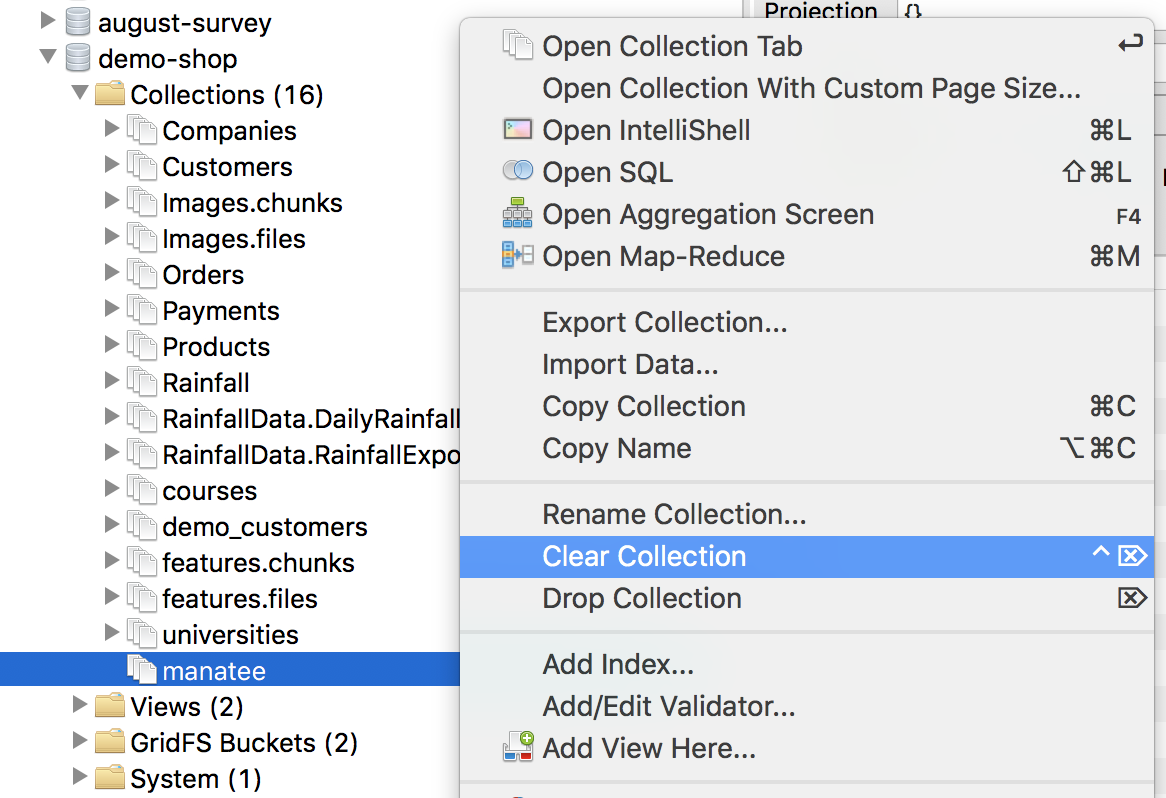This screenshot has height=798, width=1166.
Task: Open the Aggregation Screen via its grid icon
Action: 519,213
